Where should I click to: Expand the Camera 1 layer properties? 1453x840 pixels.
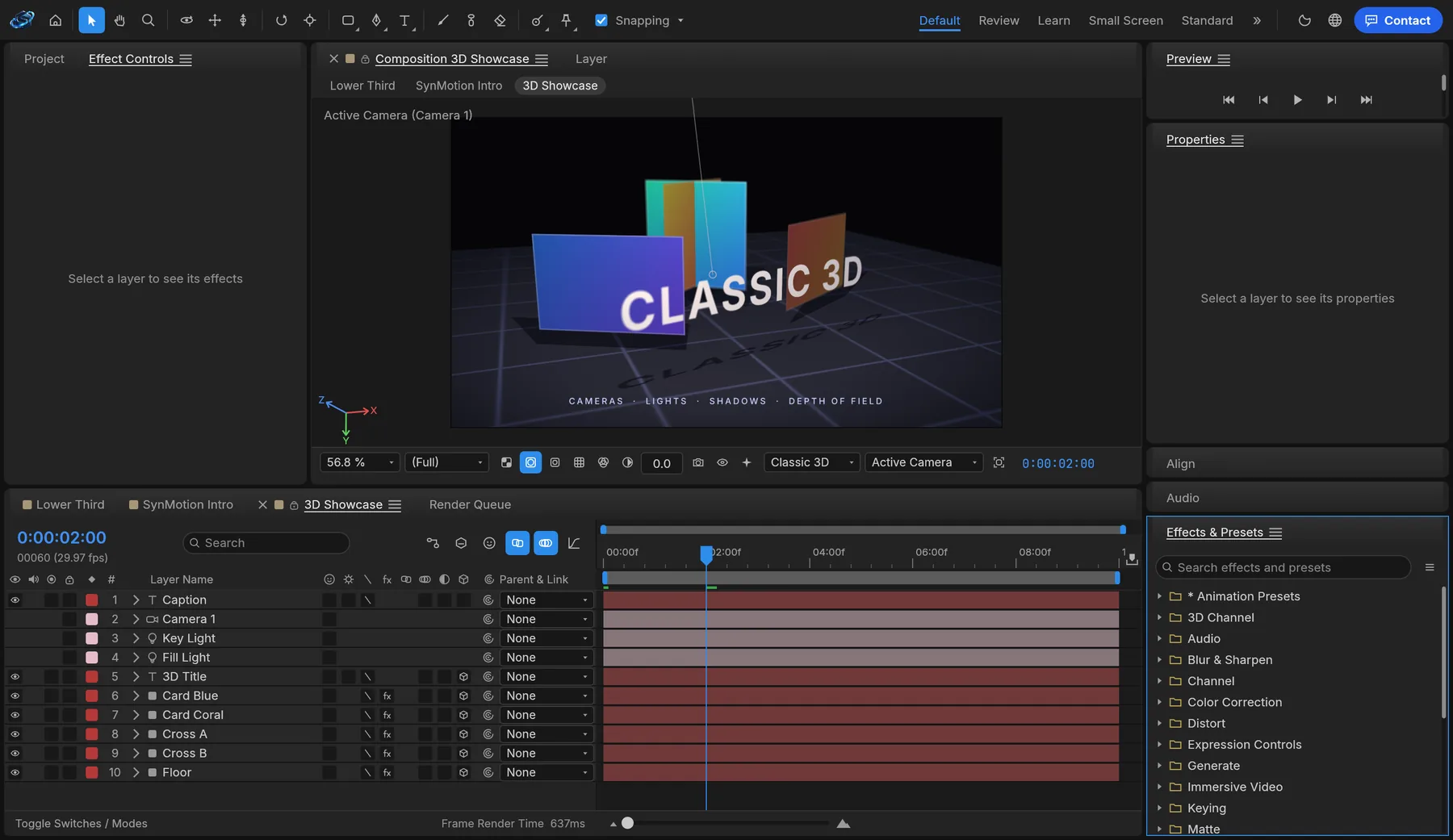pyautogui.click(x=136, y=620)
